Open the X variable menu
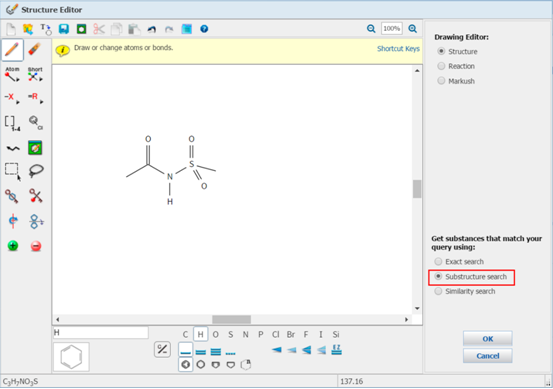The image size is (553, 389). [x=12, y=98]
